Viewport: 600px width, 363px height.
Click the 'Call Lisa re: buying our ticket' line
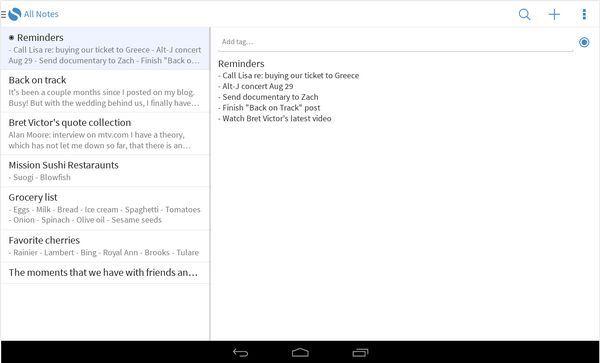pyautogui.click(x=289, y=75)
